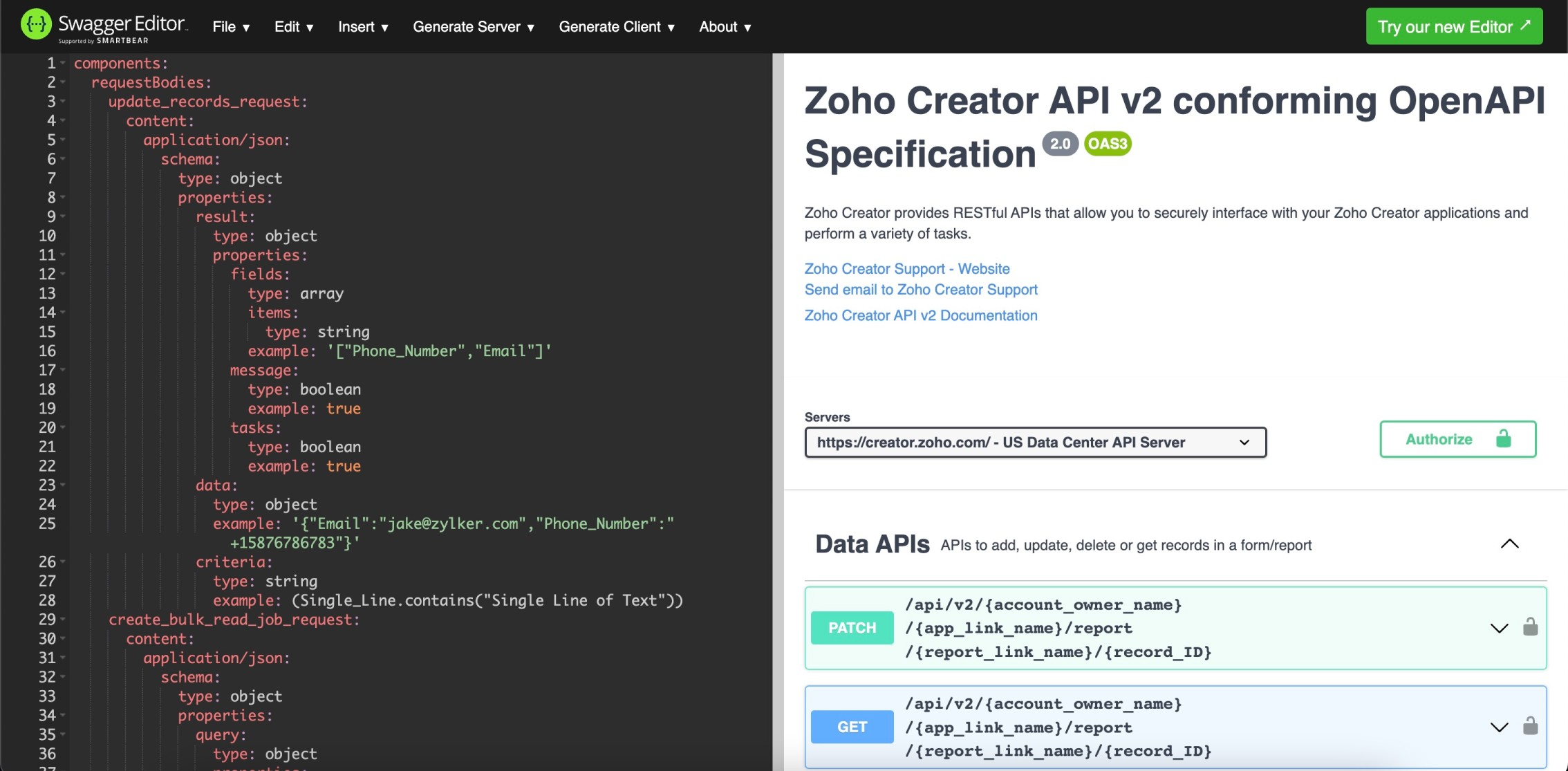Click Try our new Editor button
This screenshot has width=1568, height=771.
pos(1454,26)
